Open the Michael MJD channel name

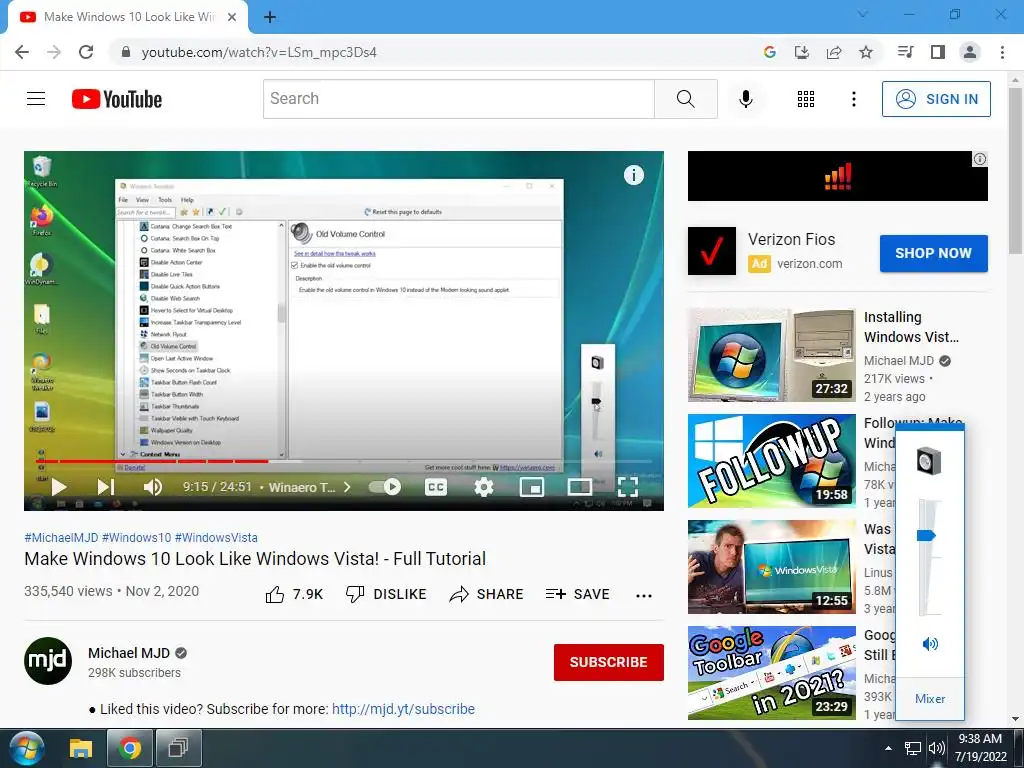tap(129, 653)
